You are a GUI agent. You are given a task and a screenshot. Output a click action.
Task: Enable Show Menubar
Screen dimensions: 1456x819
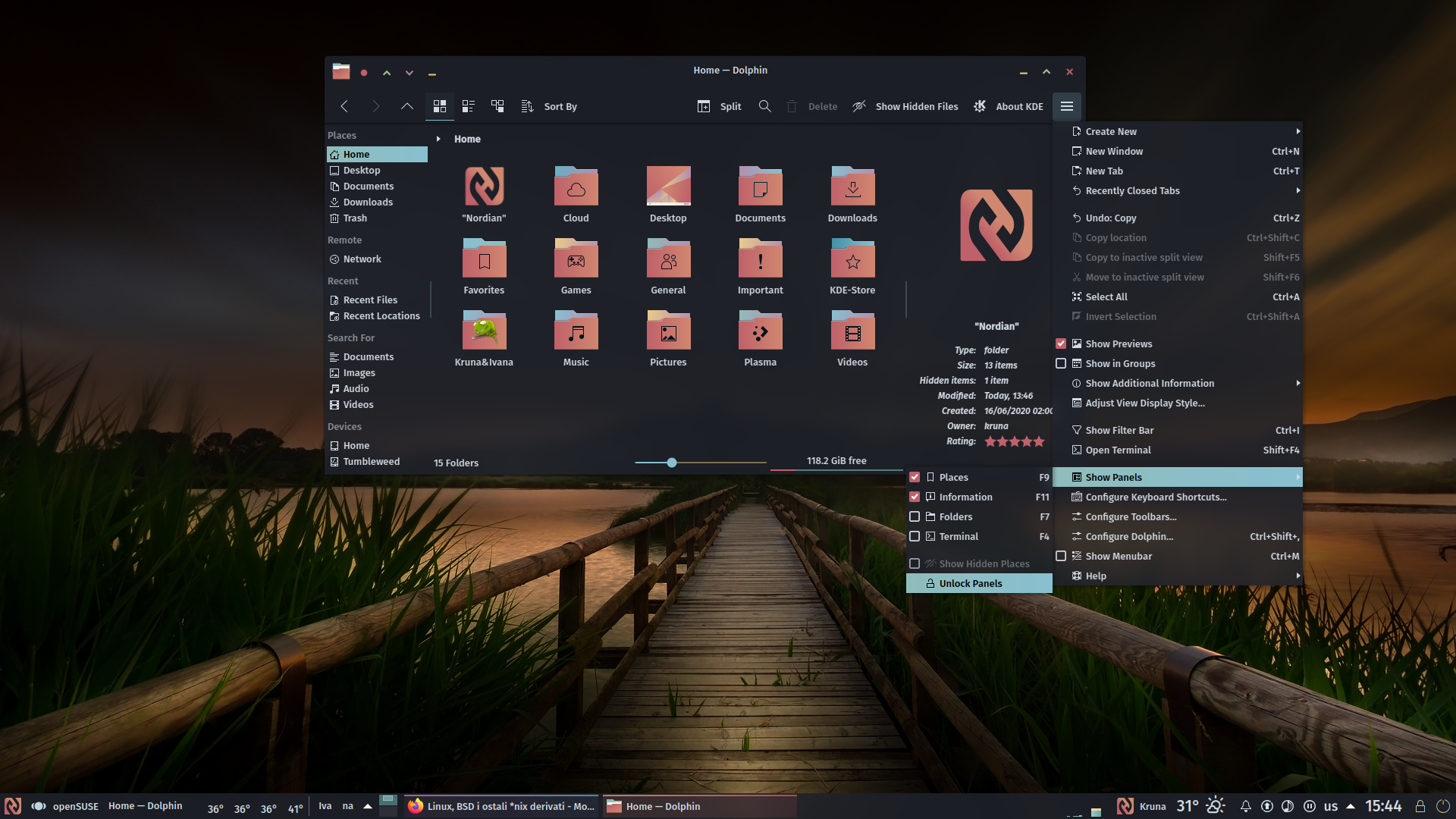[x=1061, y=556]
